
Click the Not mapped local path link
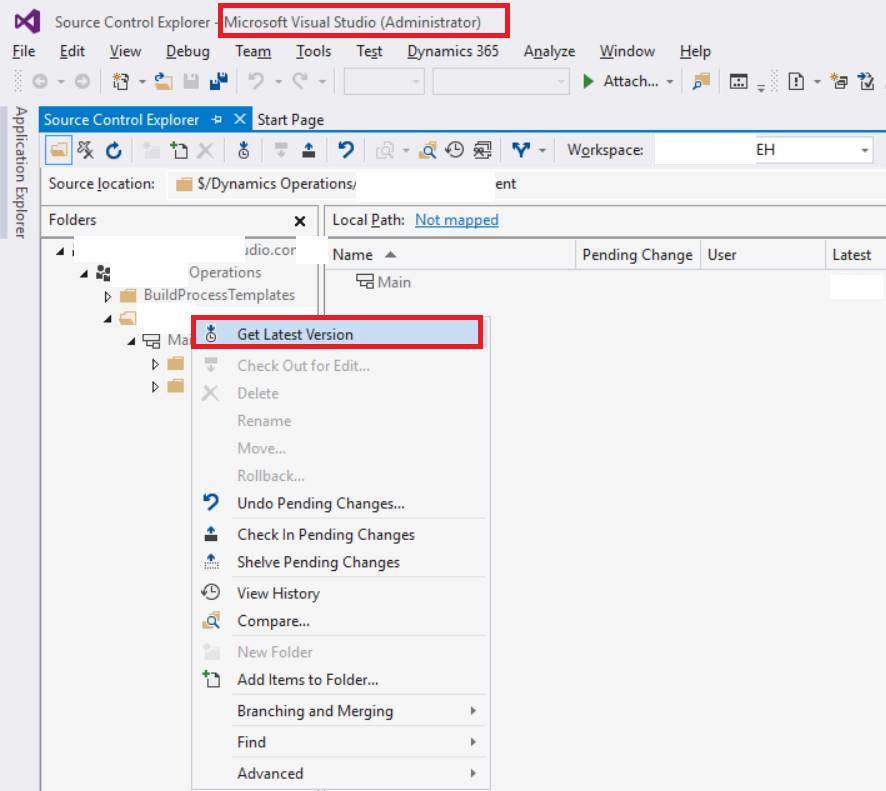point(456,220)
